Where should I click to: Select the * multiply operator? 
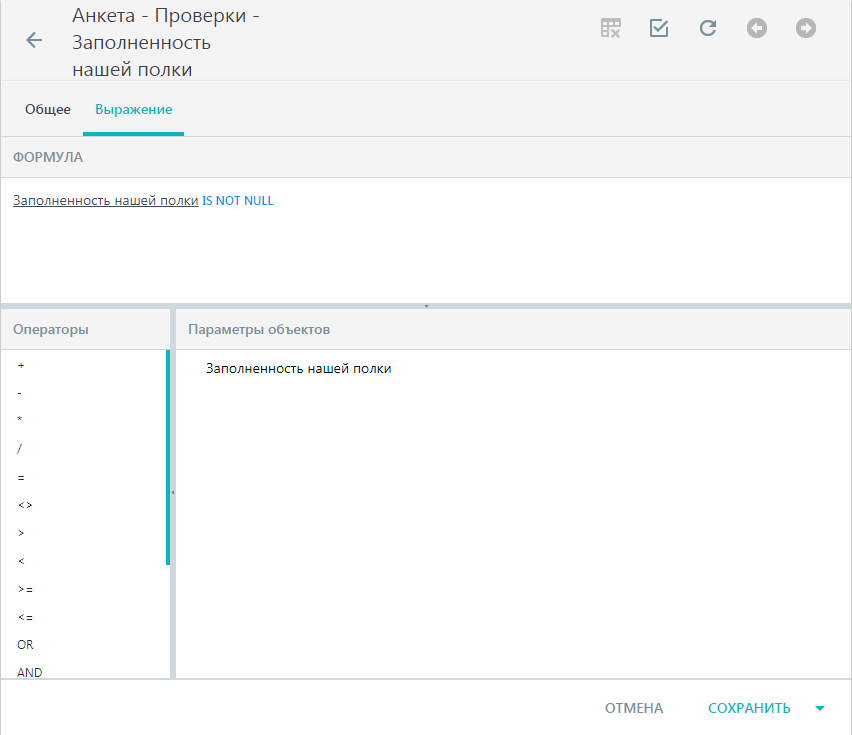coord(20,420)
